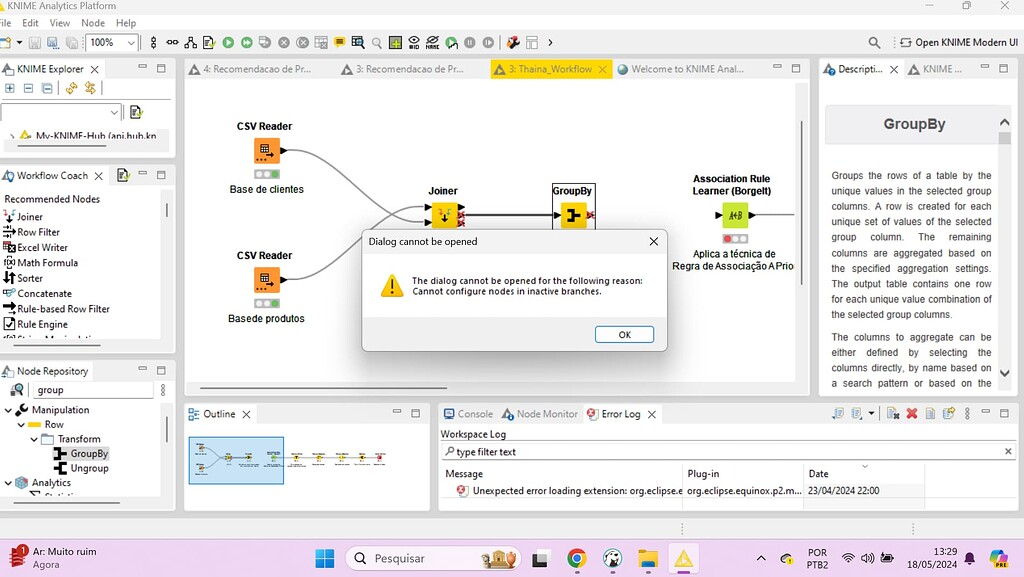1024x577 pixels.
Task: Expand all items in KNIME Explorer
Action: pyautogui.click(x=10, y=88)
